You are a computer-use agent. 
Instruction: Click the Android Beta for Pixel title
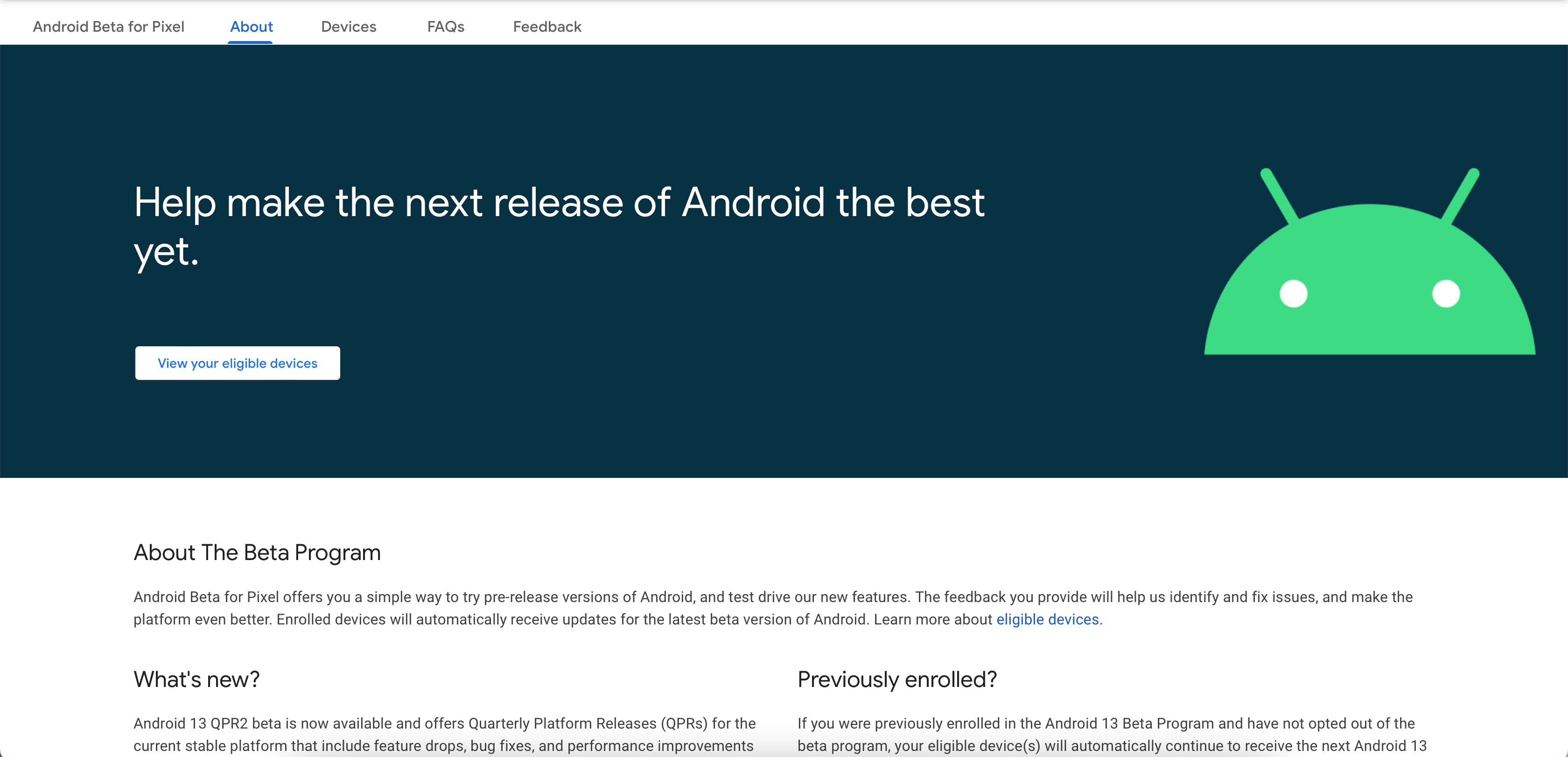(x=108, y=27)
